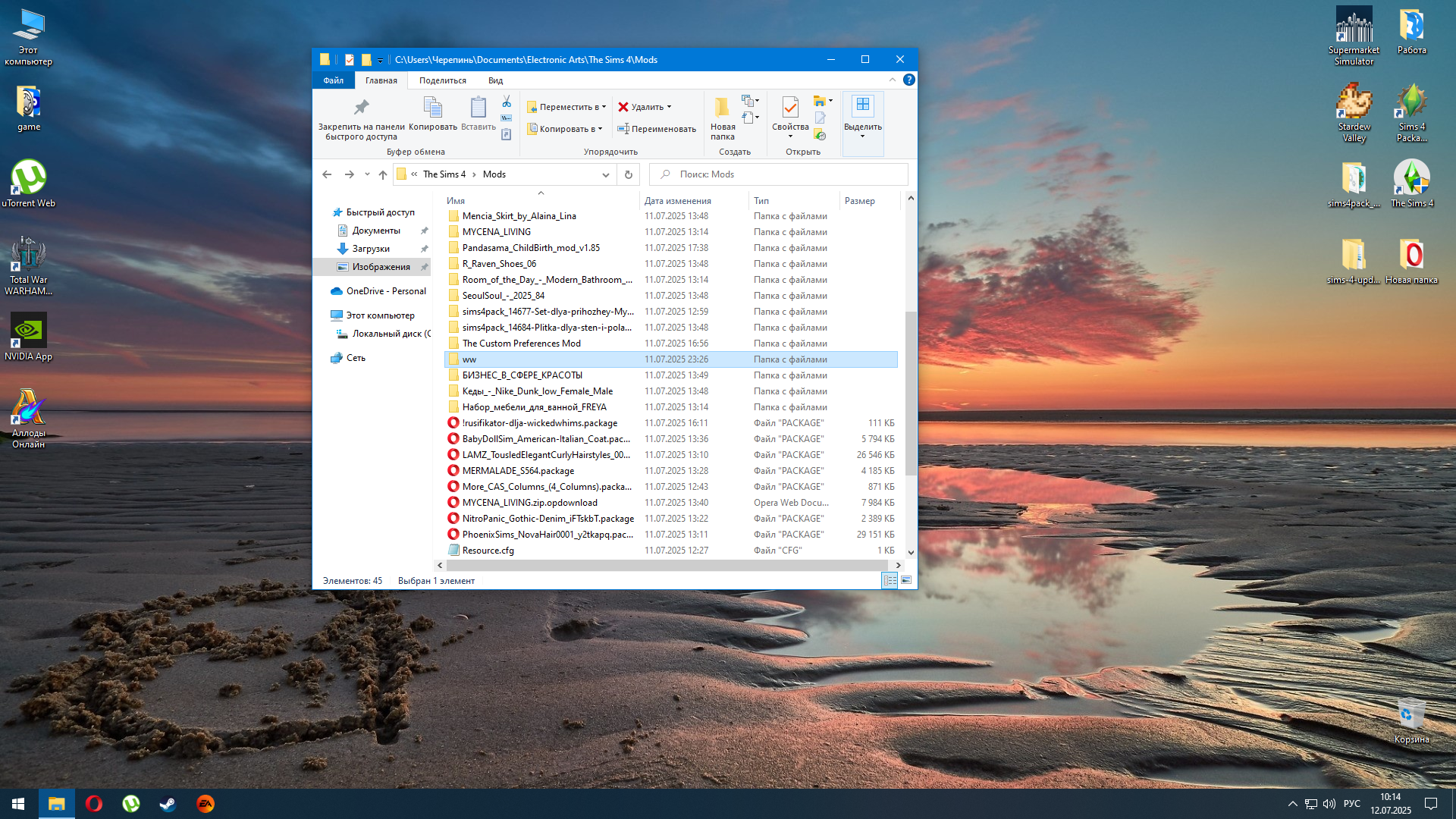Click the Back navigation arrow
Screen dimensions: 1456x819
327,174
